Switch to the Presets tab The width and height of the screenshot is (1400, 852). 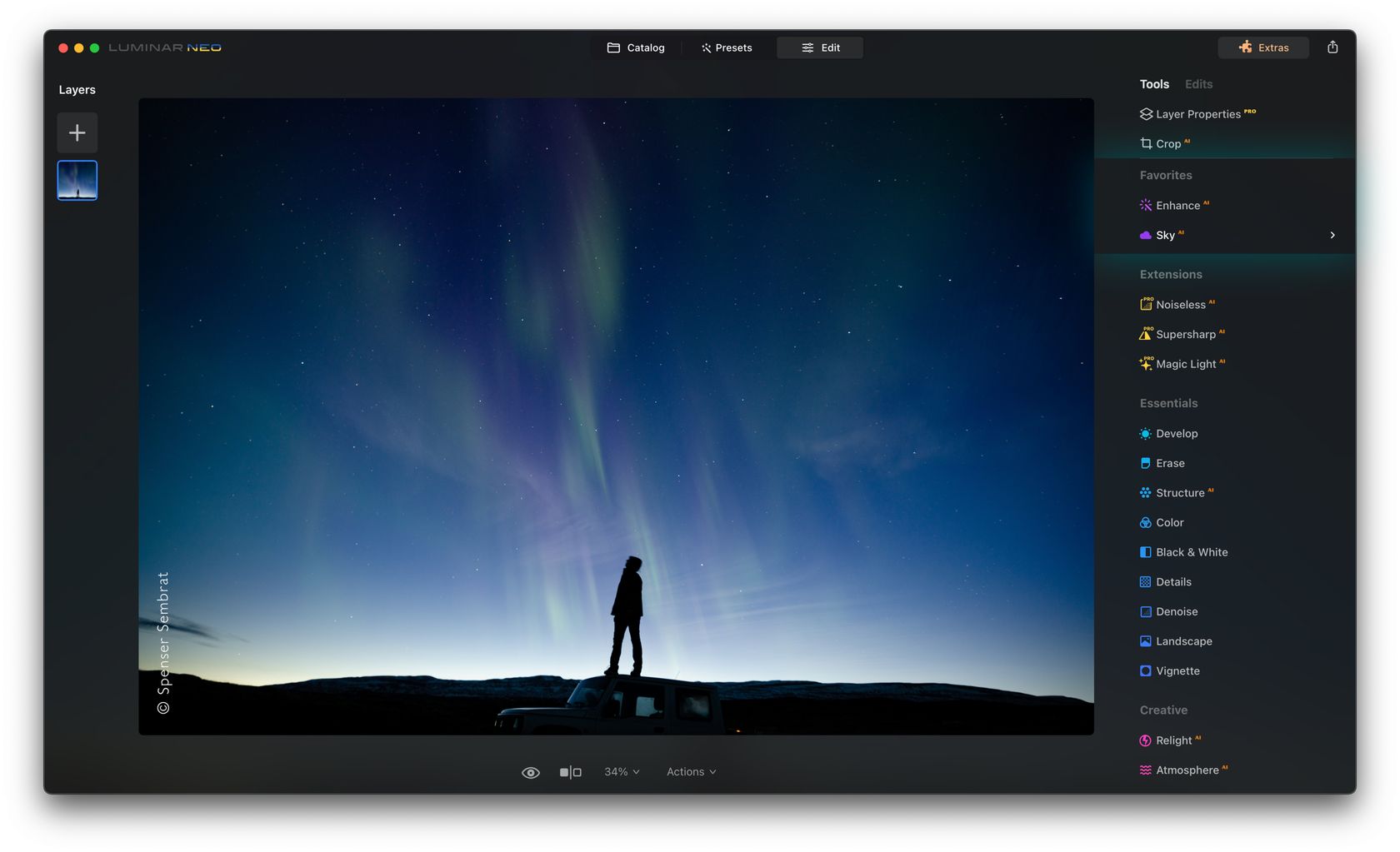[727, 48]
